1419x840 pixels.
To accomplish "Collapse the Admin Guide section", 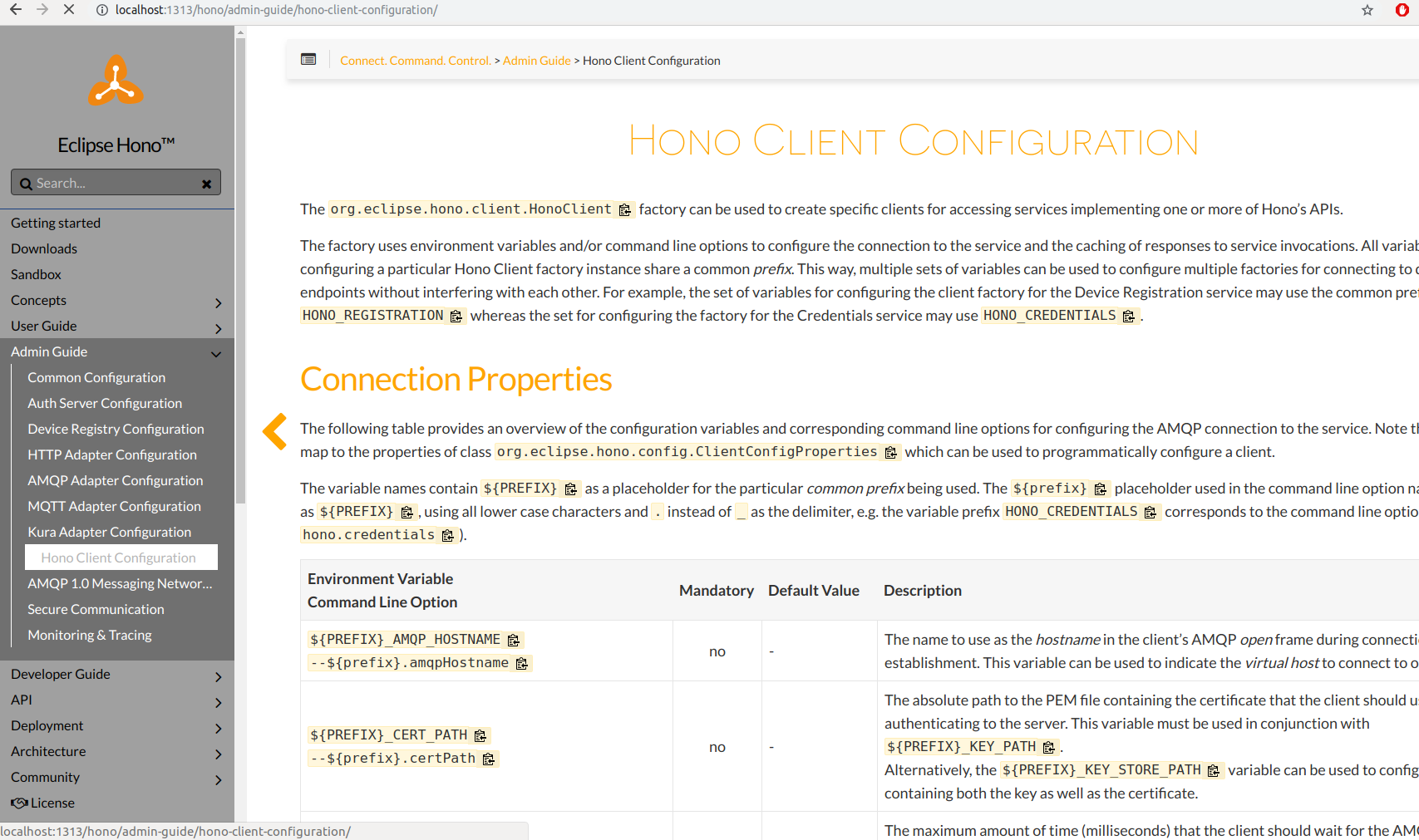I will (x=216, y=354).
